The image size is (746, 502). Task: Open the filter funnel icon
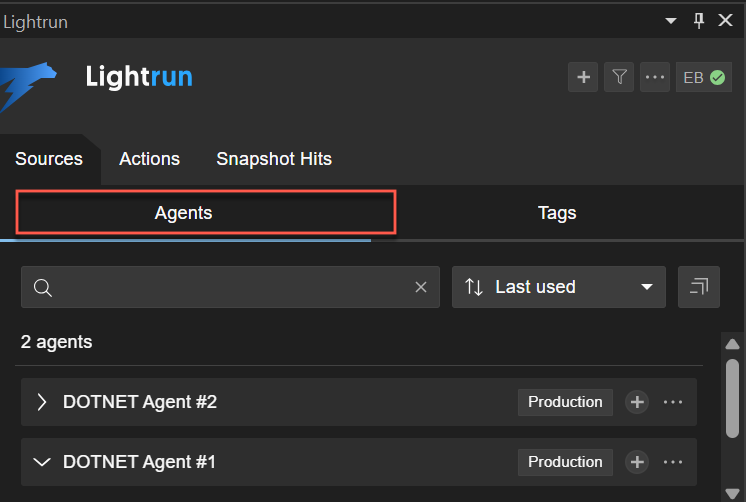pos(620,77)
